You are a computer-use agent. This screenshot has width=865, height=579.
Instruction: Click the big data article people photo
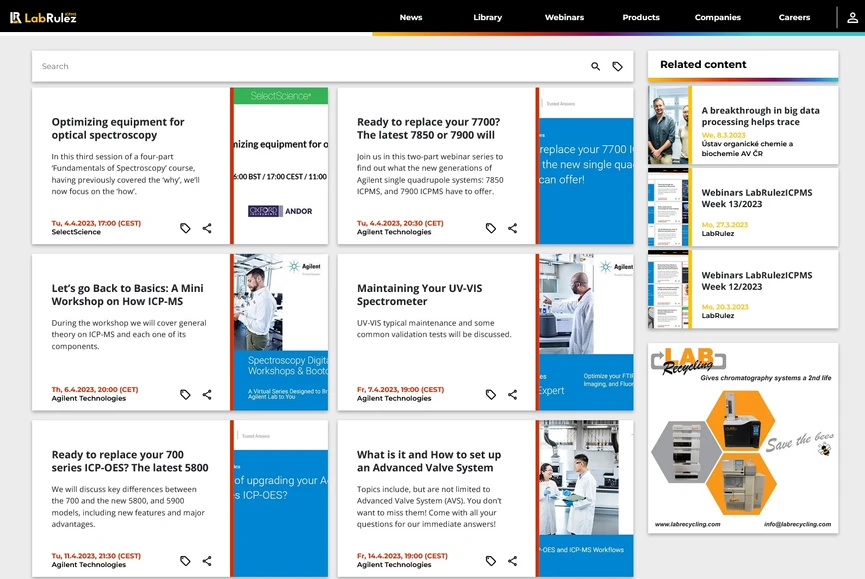point(668,125)
